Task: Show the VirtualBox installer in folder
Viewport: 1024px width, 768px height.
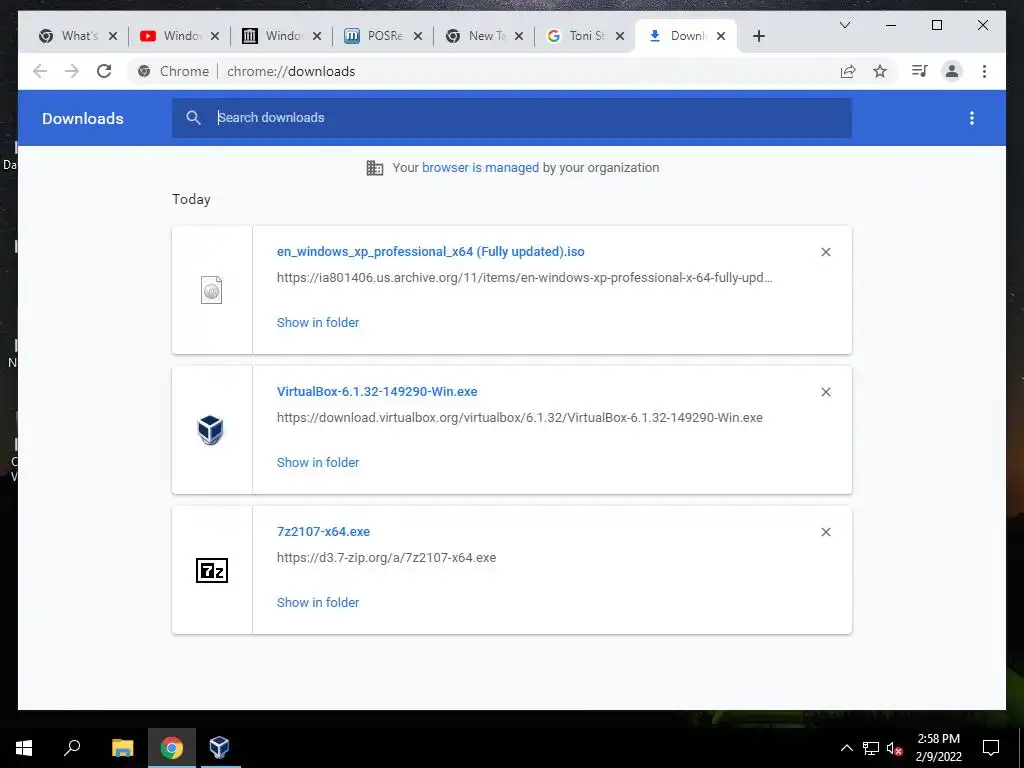Action: pos(318,462)
